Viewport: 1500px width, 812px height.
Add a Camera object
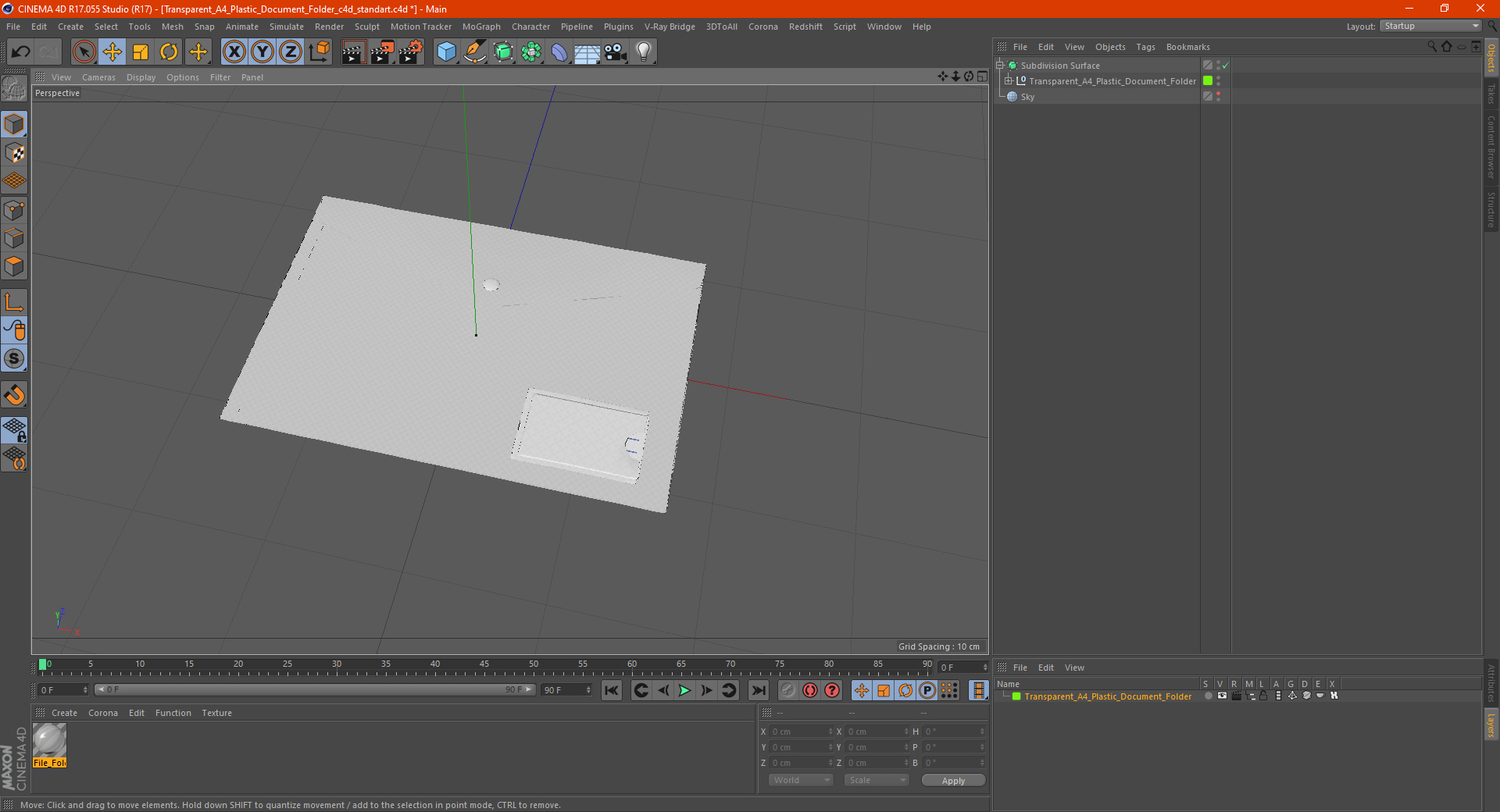point(616,52)
